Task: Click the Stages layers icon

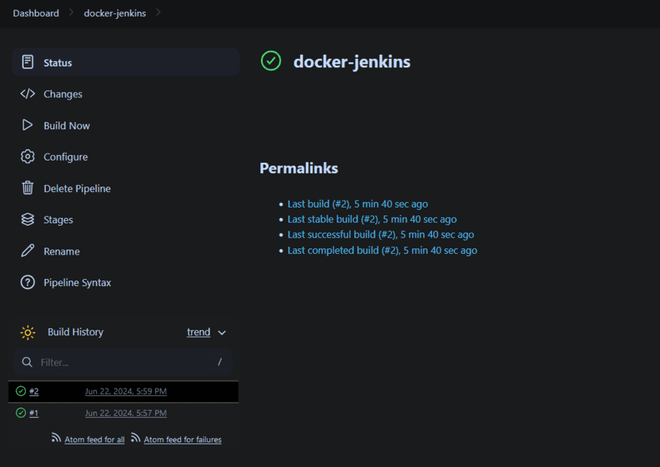Action: point(27,220)
